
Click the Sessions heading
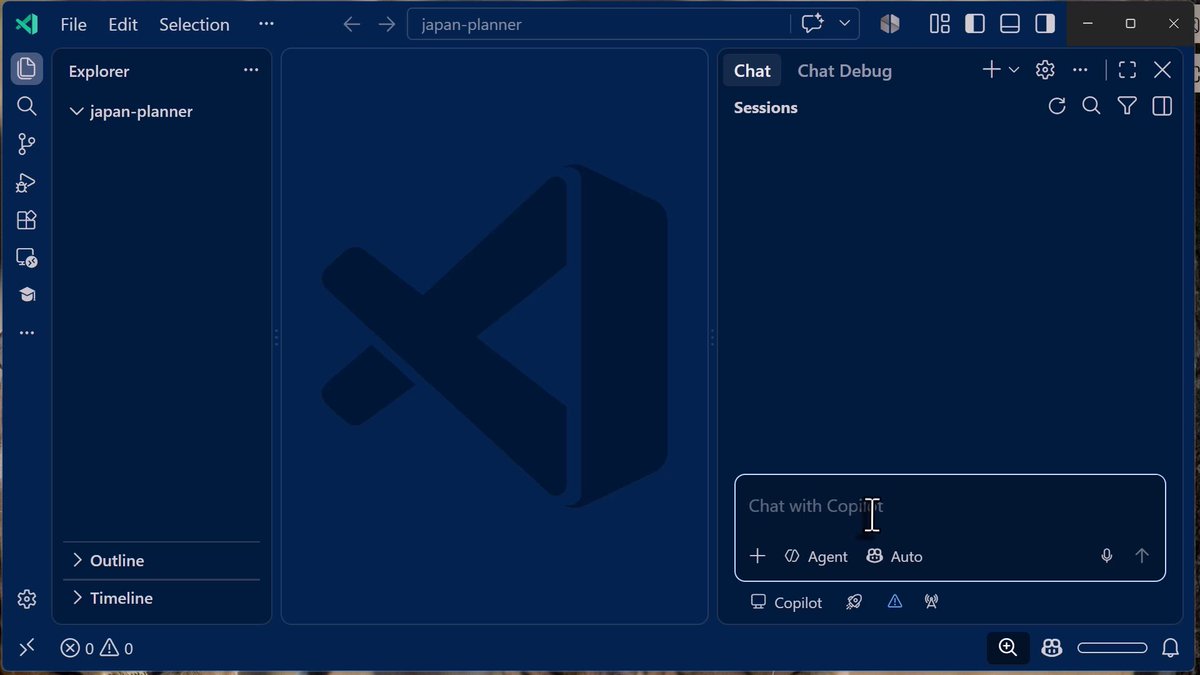(766, 107)
